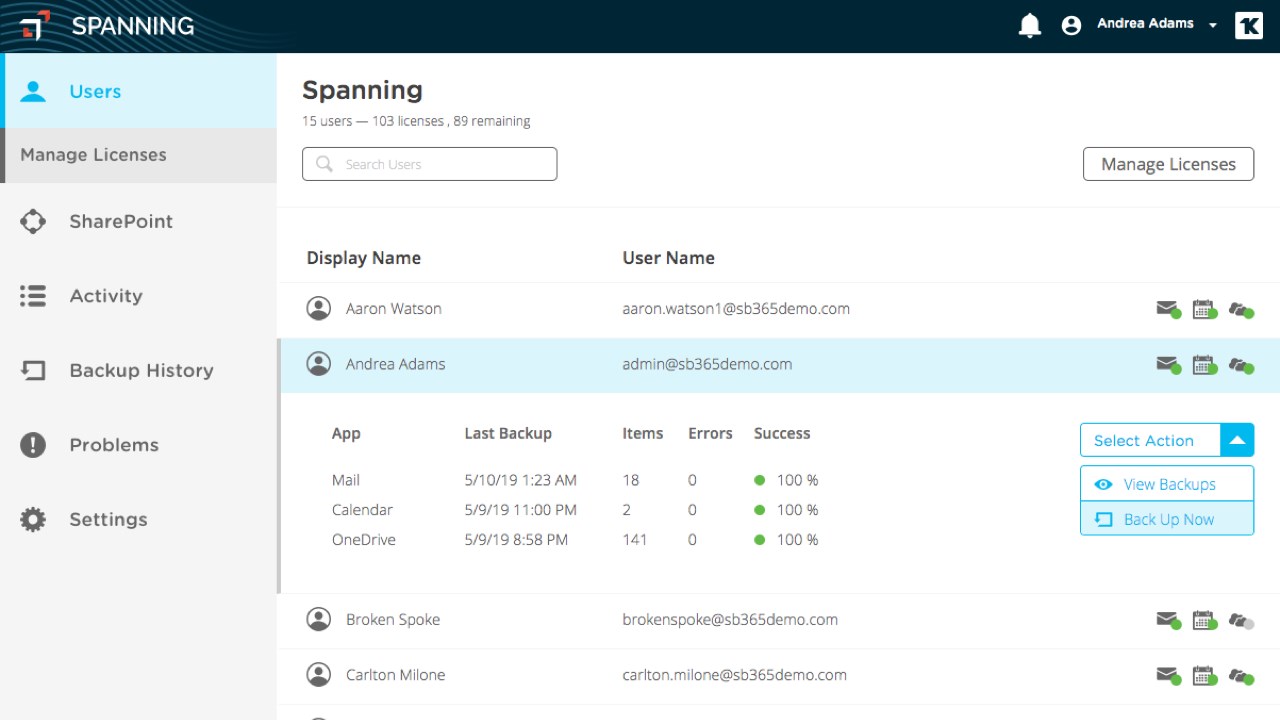Choose Back Up Now
Screen dimensions: 1280x720
[x=1167, y=519]
